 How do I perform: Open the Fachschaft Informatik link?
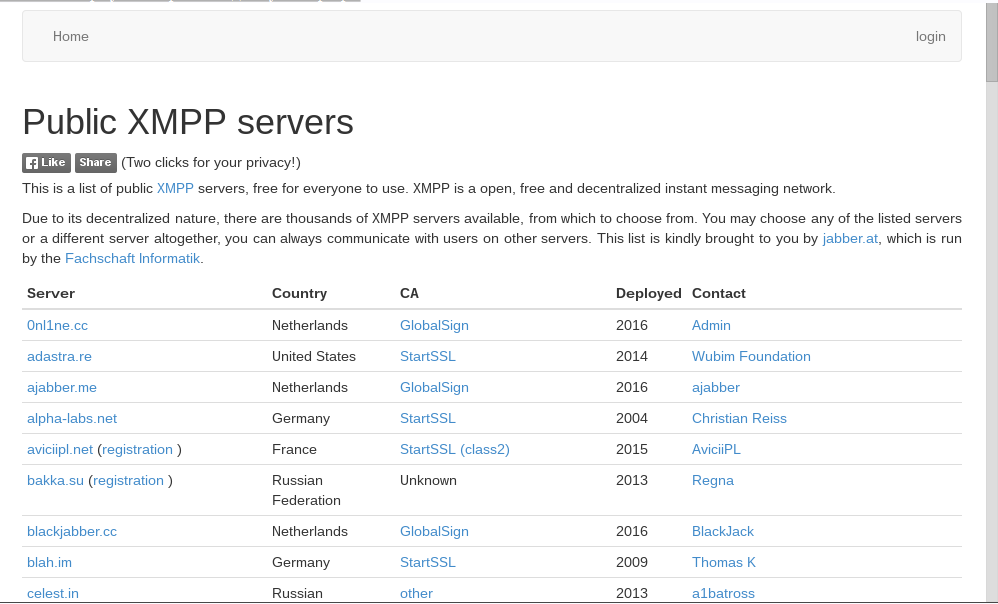click(x=132, y=258)
